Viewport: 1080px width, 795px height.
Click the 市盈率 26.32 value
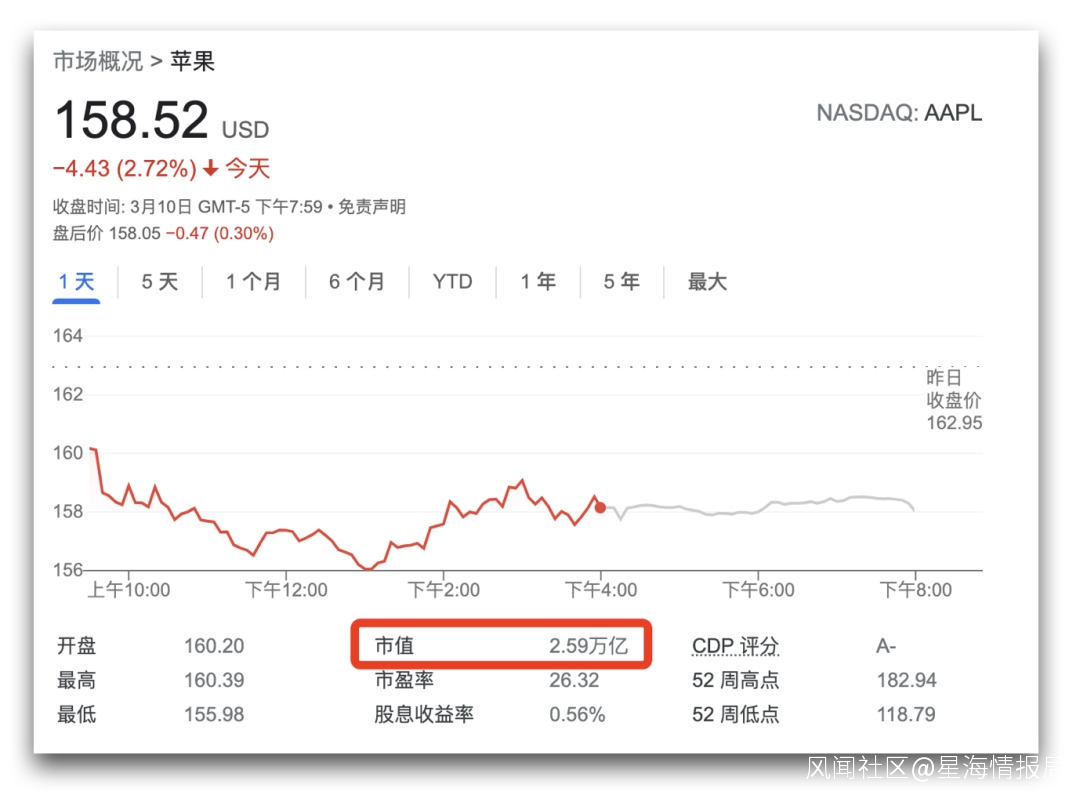574,681
